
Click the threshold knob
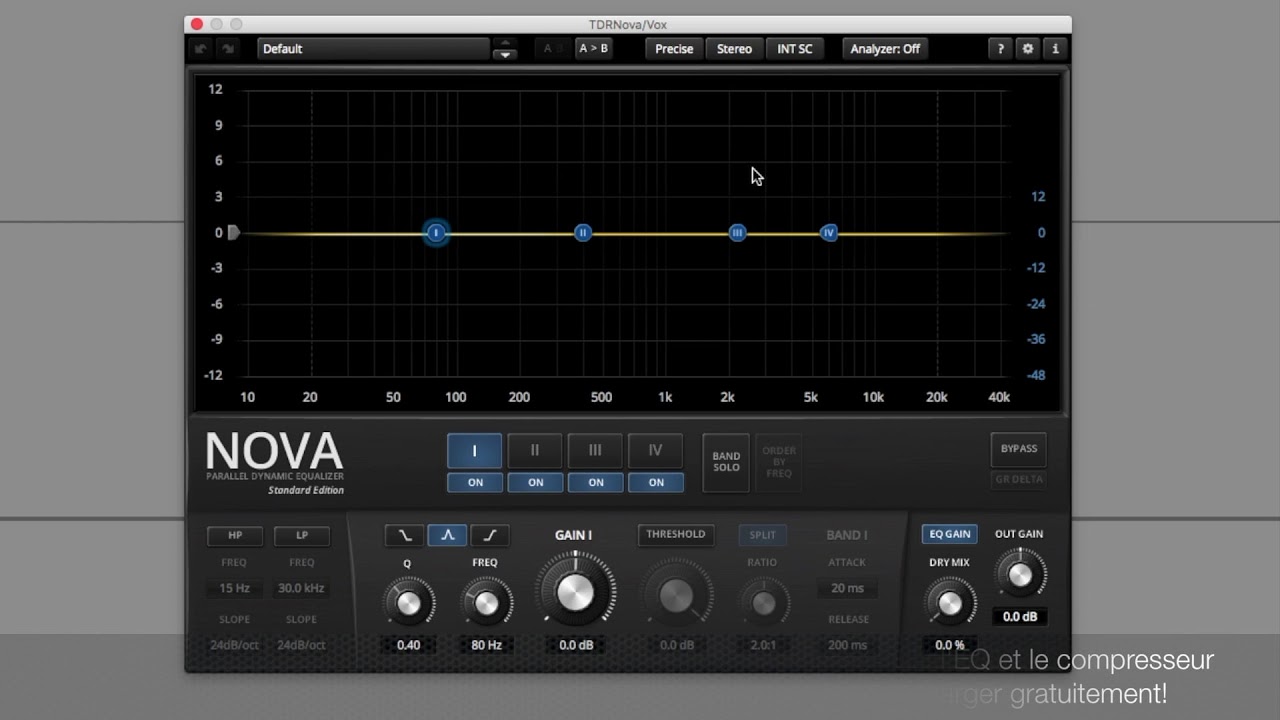(x=676, y=596)
